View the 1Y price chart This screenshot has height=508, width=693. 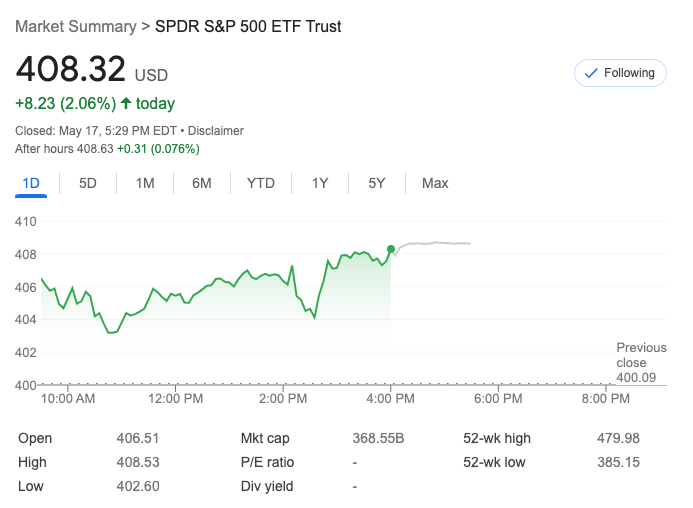click(320, 183)
